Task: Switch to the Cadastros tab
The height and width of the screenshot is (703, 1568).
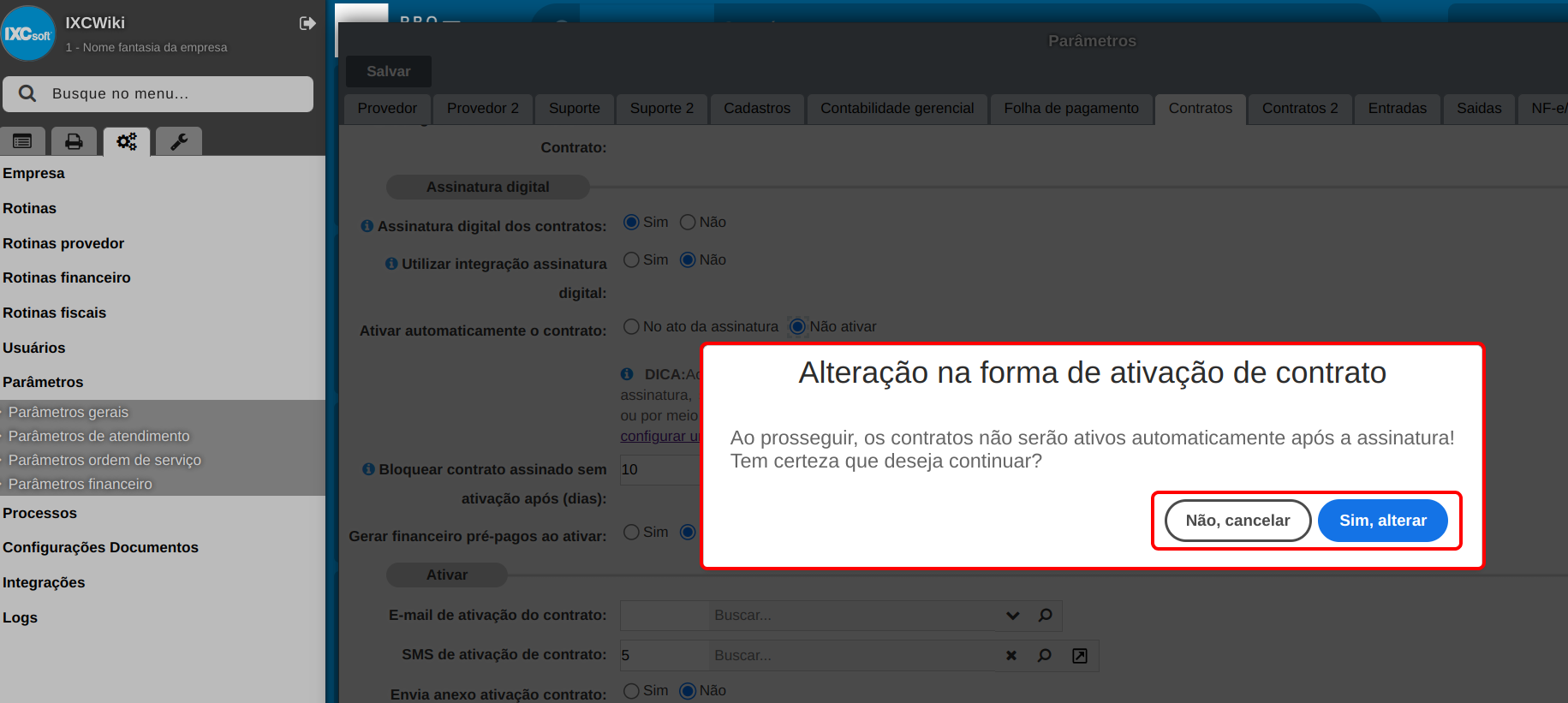Action: click(x=757, y=109)
